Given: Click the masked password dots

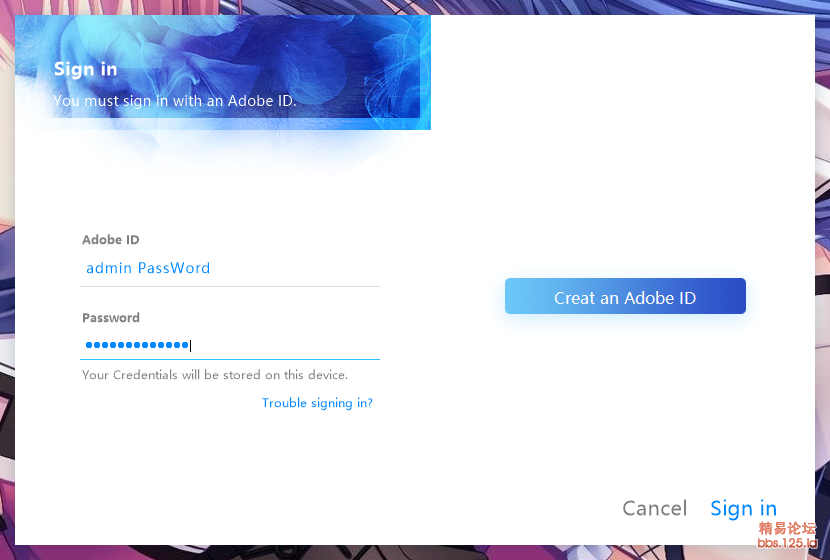Looking at the screenshot, I should (137, 345).
